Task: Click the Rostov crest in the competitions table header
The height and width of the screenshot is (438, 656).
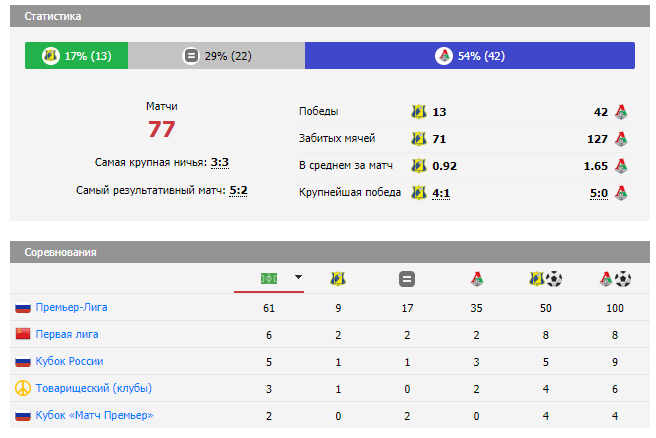Action: tap(337, 279)
